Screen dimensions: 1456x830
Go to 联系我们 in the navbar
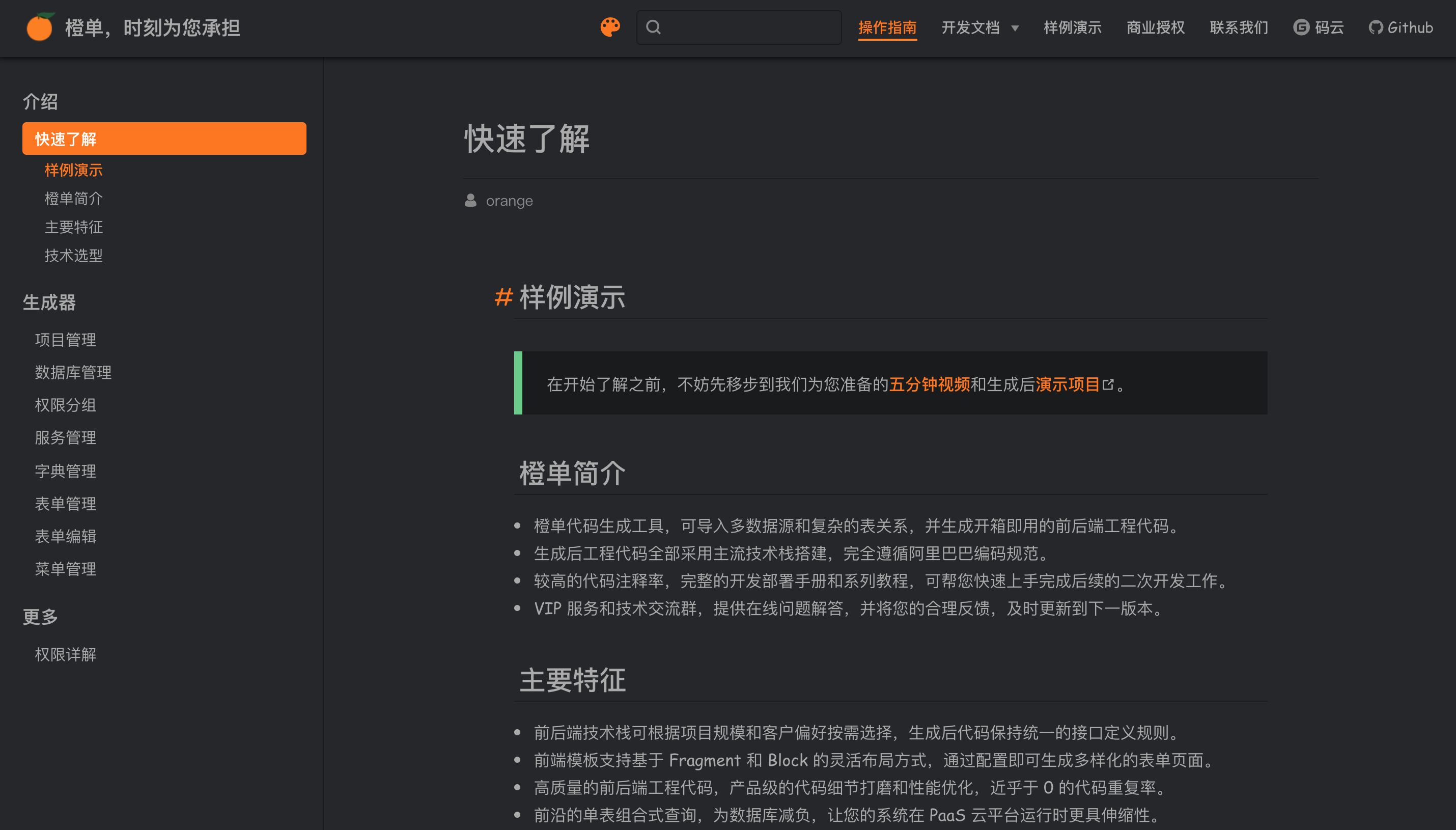[1239, 27]
